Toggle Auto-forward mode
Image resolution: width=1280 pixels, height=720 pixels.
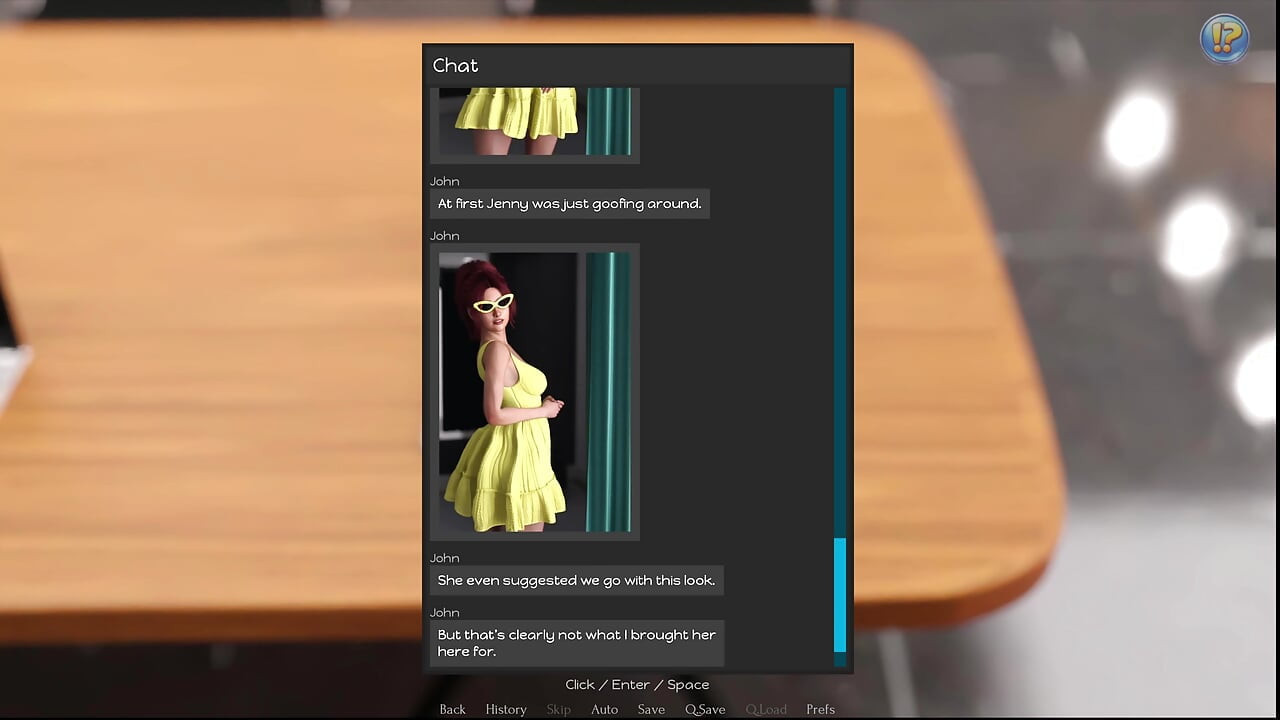[x=604, y=709]
